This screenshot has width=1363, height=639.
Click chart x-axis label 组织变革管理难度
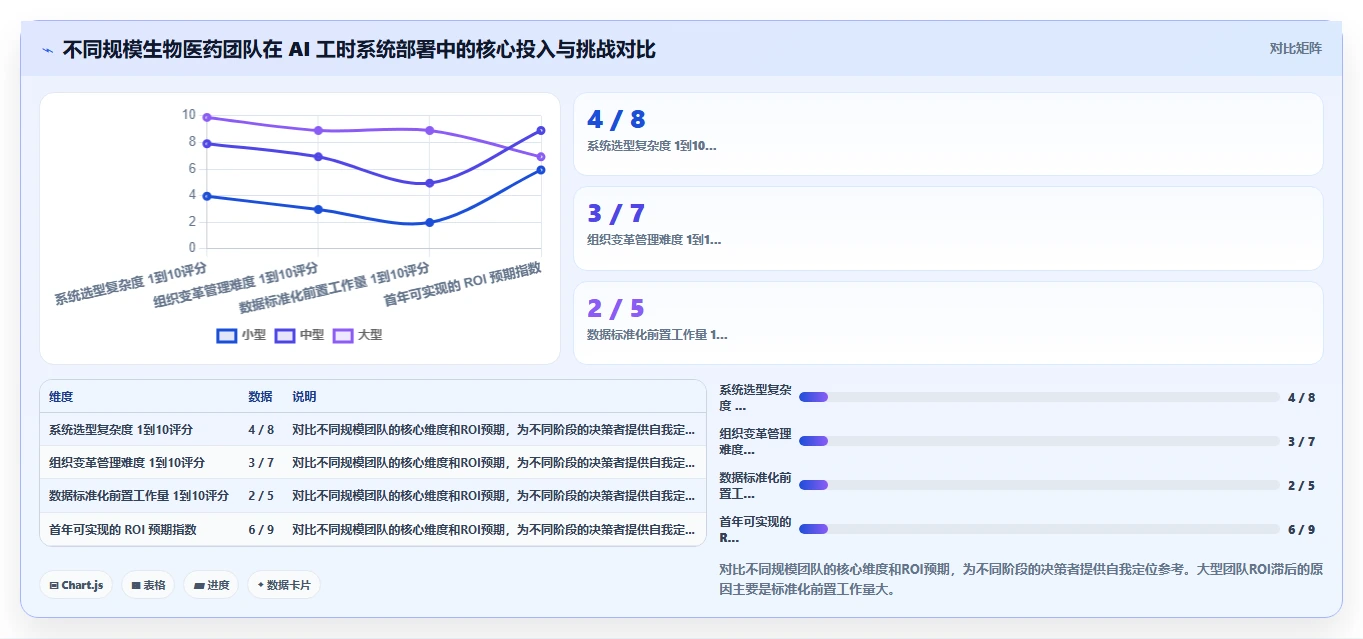point(237,285)
